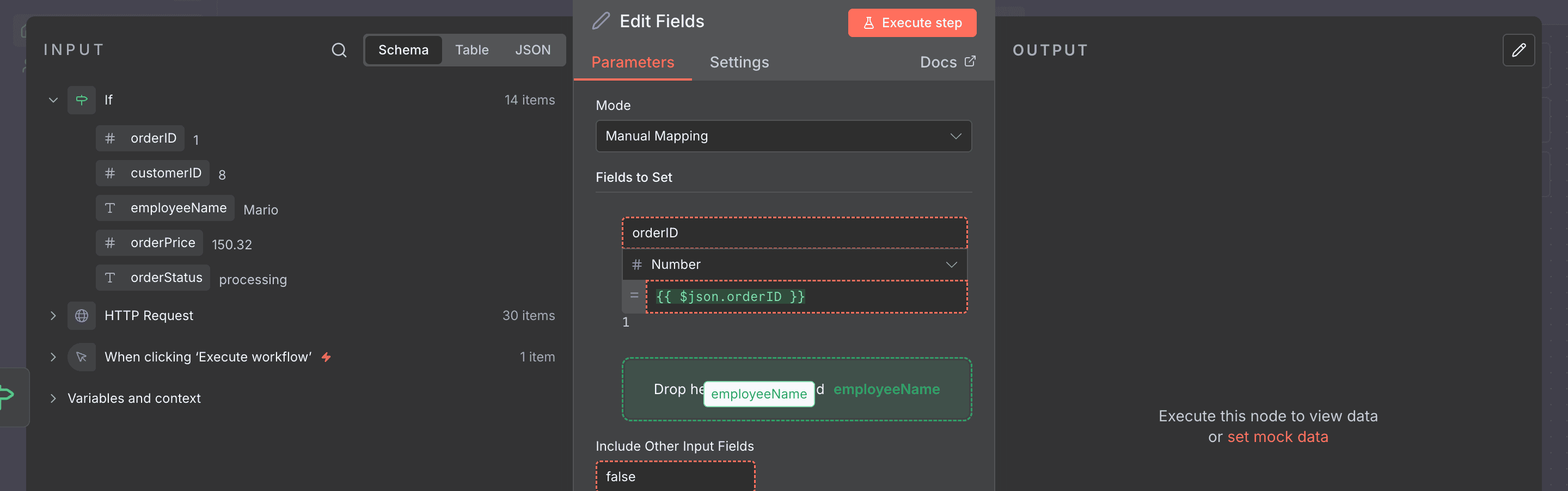Click the text icon on employeeName pill
The width and height of the screenshot is (1568, 491).
[x=110, y=207]
